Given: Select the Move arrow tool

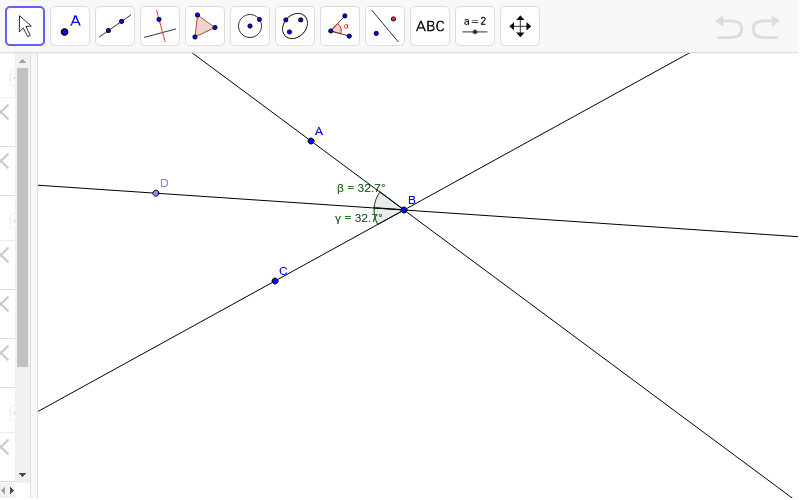Looking at the screenshot, I should (x=25, y=26).
